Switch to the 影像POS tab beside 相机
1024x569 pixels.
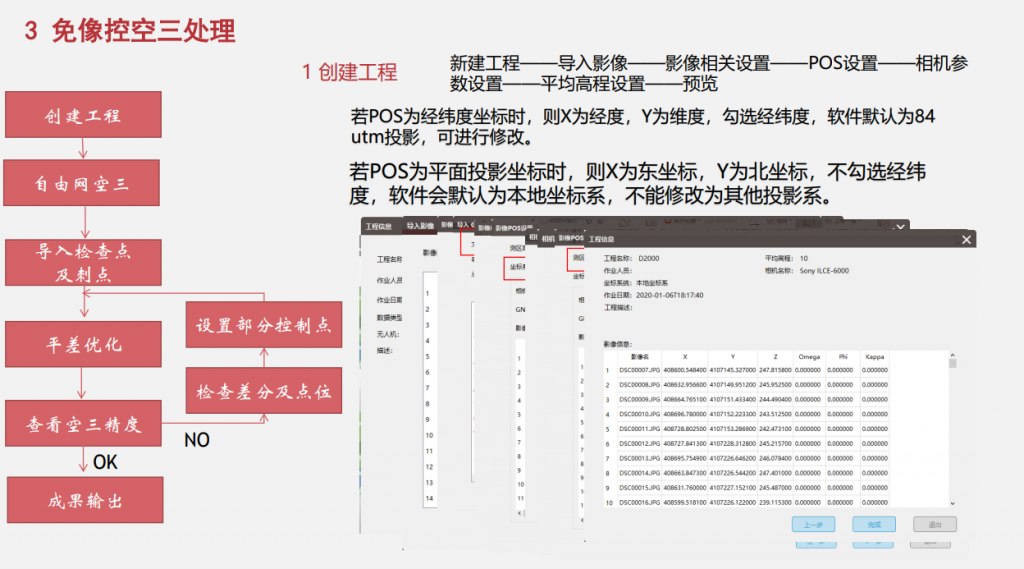571,238
